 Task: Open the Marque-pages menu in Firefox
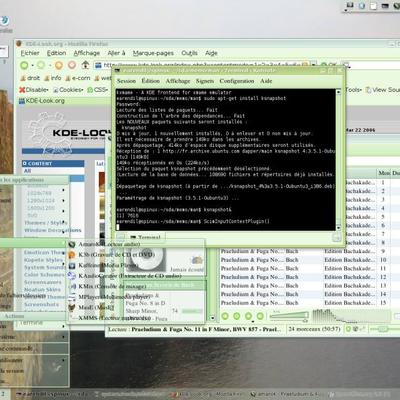(153, 53)
